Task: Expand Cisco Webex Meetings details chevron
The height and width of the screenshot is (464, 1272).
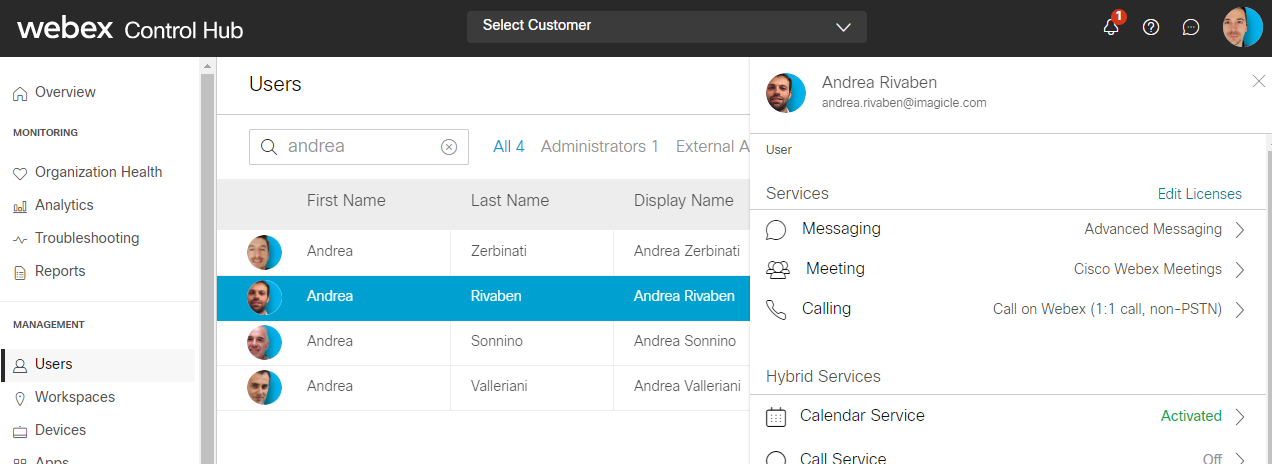Action: pyautogui.click(x=1240, y=270)
